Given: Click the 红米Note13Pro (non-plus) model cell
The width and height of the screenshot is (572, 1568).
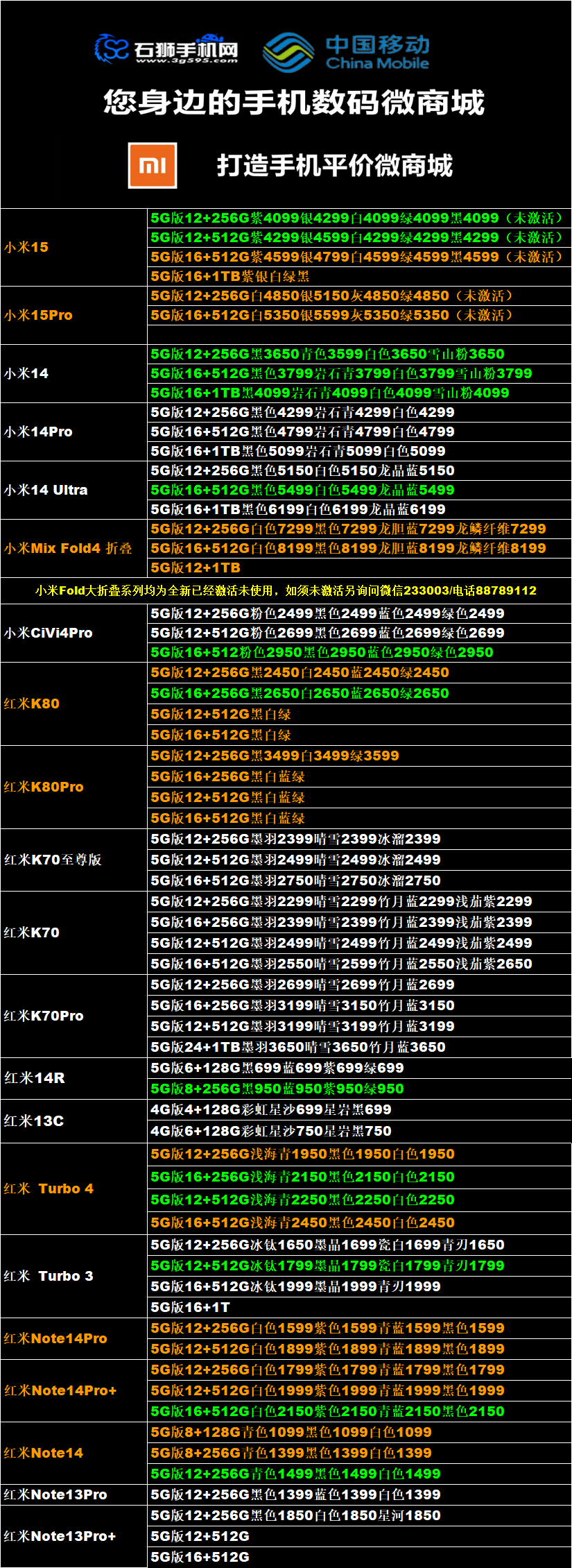Looking at the screenshot, I should click(x=73, y=1494).
